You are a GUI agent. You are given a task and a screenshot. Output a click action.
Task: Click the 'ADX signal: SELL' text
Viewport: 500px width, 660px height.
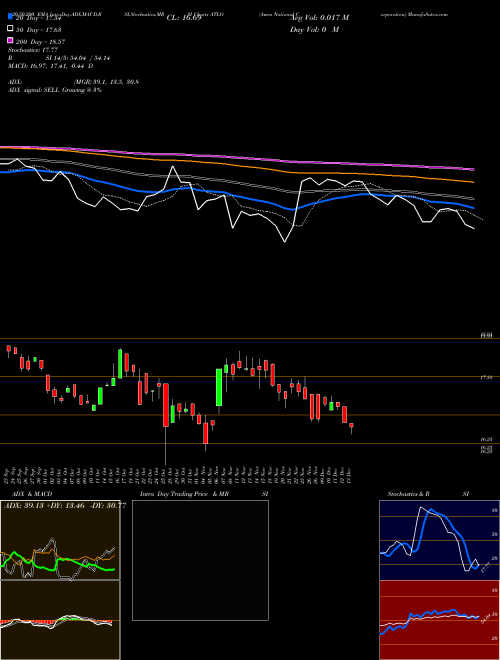click(x=34, y=90)
